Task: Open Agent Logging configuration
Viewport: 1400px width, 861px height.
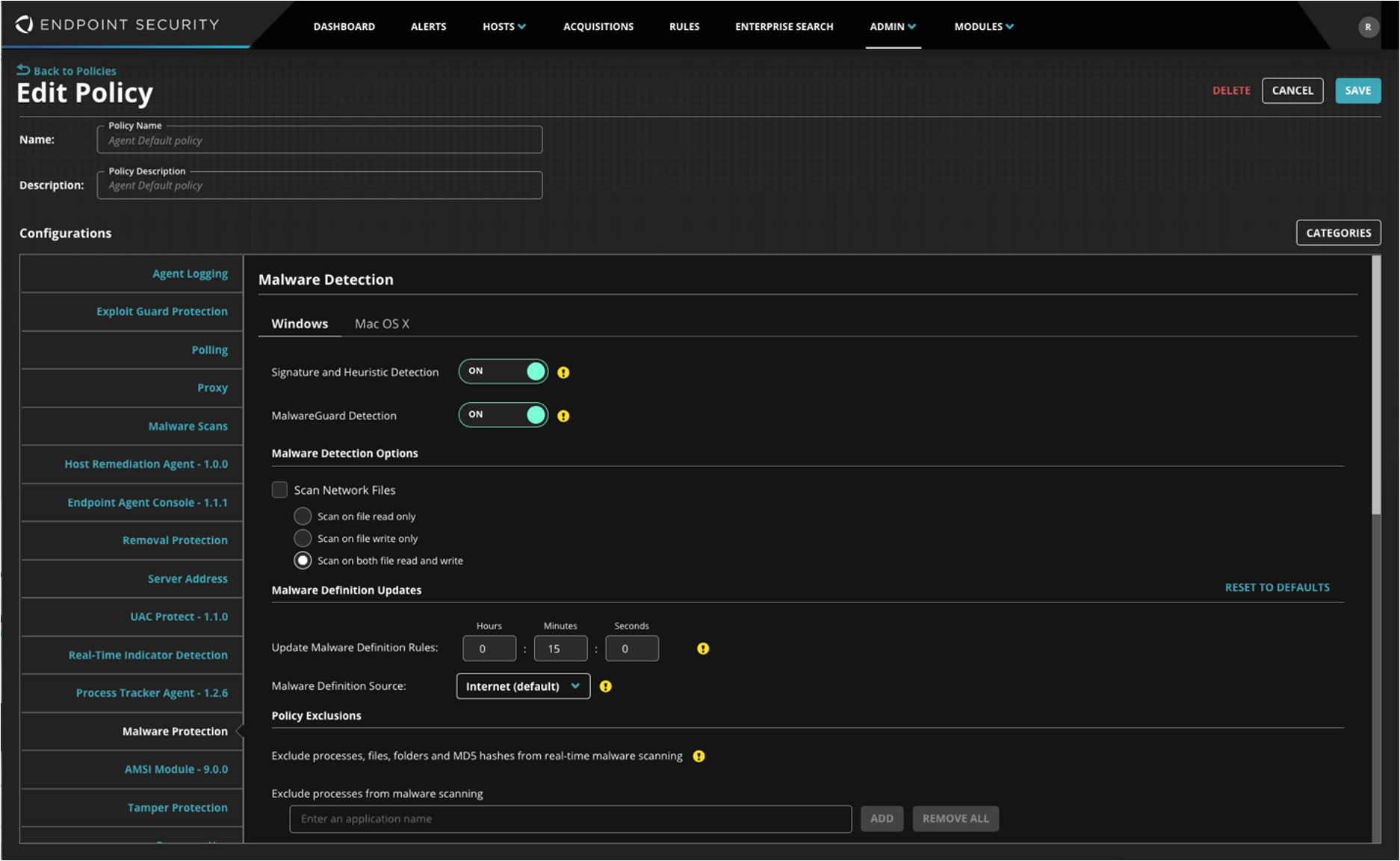Action: (132, 274)
